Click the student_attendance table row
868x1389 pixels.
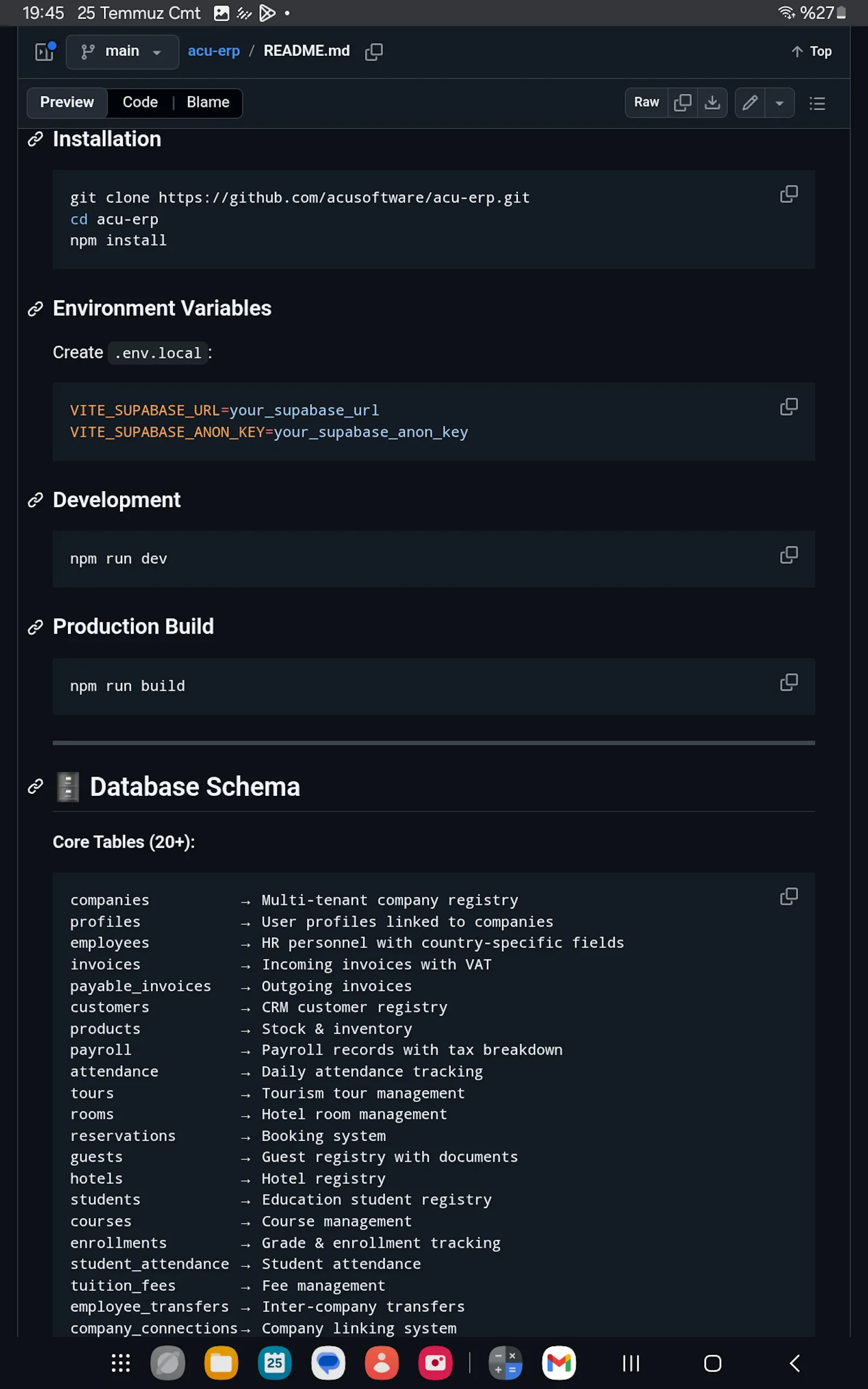(246, 1264)
